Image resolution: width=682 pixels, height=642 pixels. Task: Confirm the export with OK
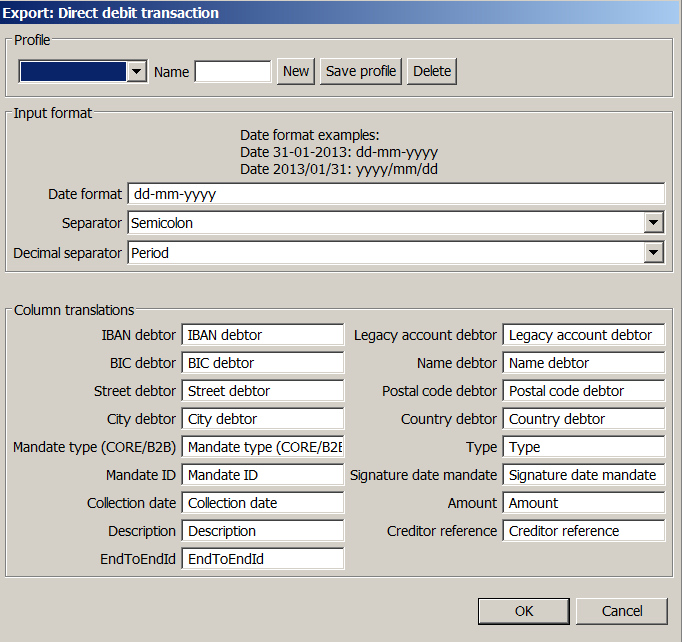coord(524,611)
